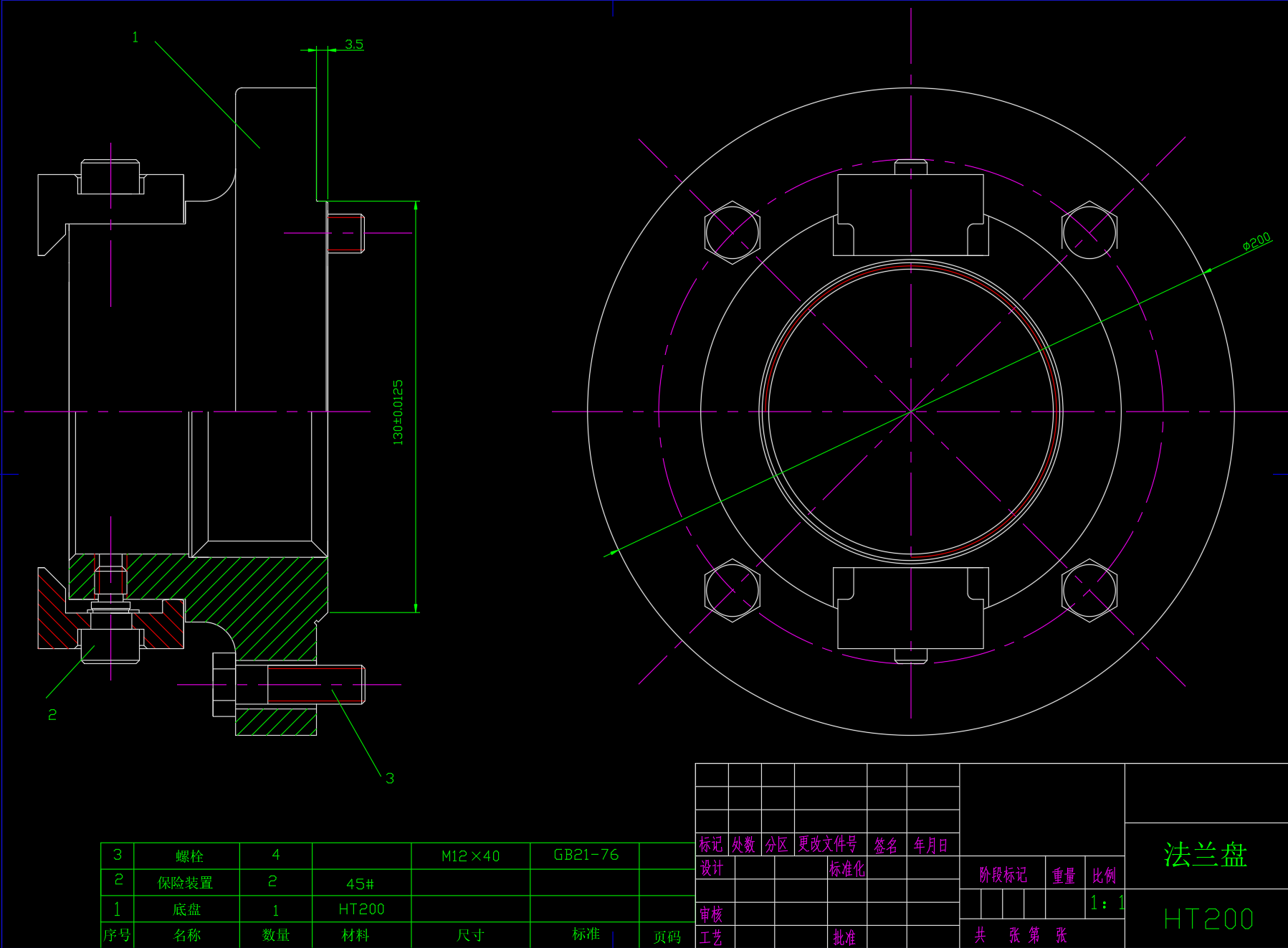Viewport: 1288px width, 948px height.
Task: Click the 阶段标记 label in title block
Action: (x=1003, y=875)
